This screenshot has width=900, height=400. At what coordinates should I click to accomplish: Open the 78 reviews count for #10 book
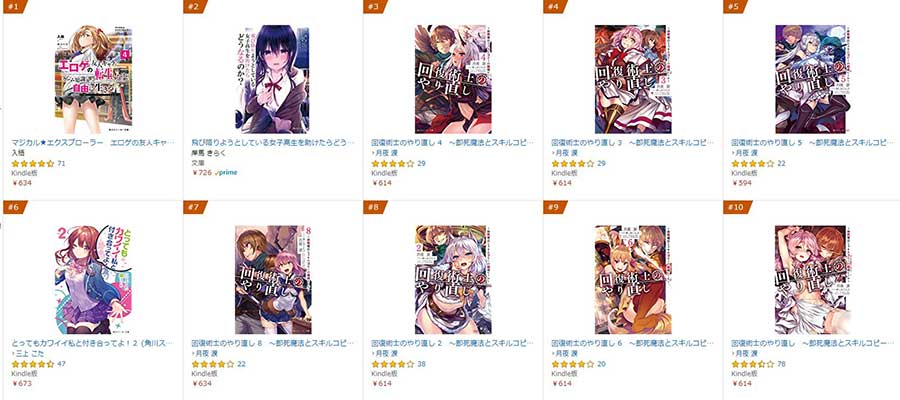(x=781, y=364)
